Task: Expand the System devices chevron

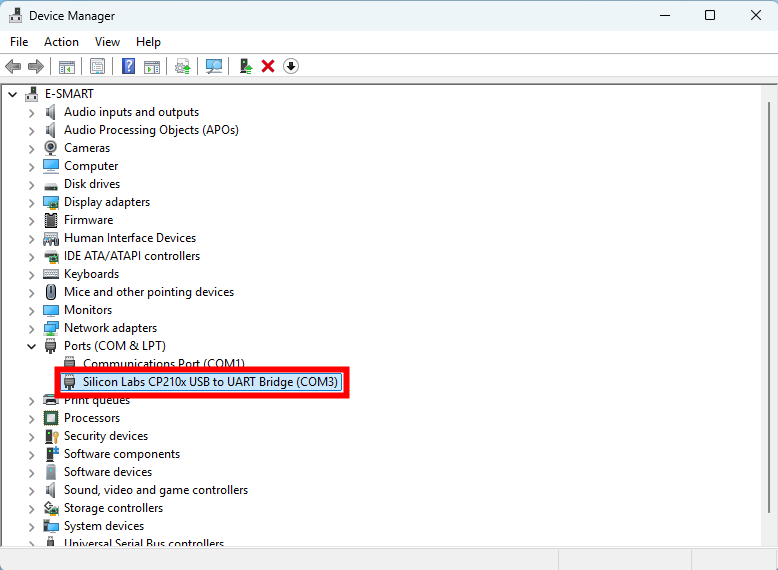Action: click(32, 527)
